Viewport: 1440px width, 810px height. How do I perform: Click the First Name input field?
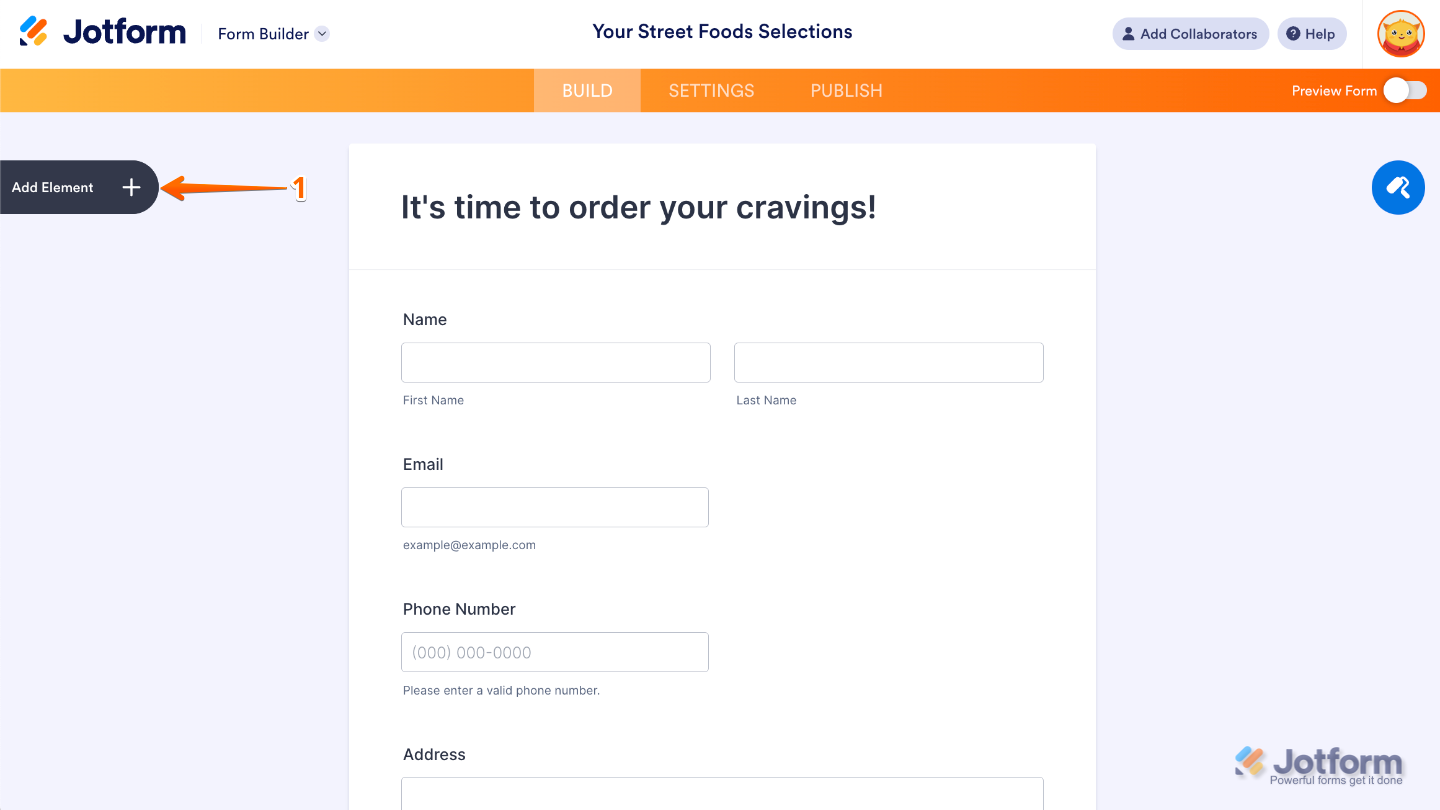[555, 362]
